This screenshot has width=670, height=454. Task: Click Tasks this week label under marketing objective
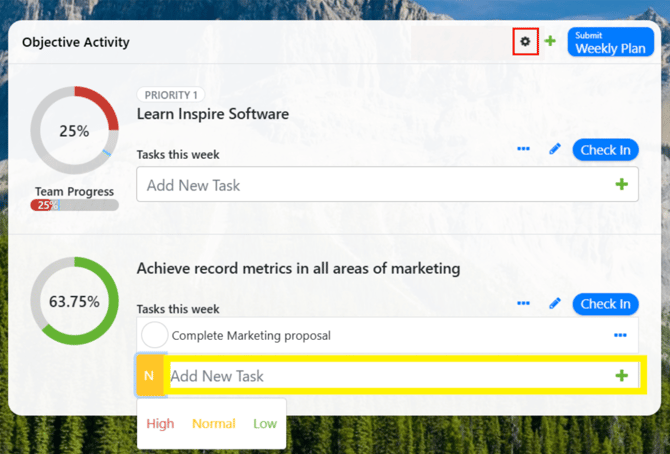178,309
